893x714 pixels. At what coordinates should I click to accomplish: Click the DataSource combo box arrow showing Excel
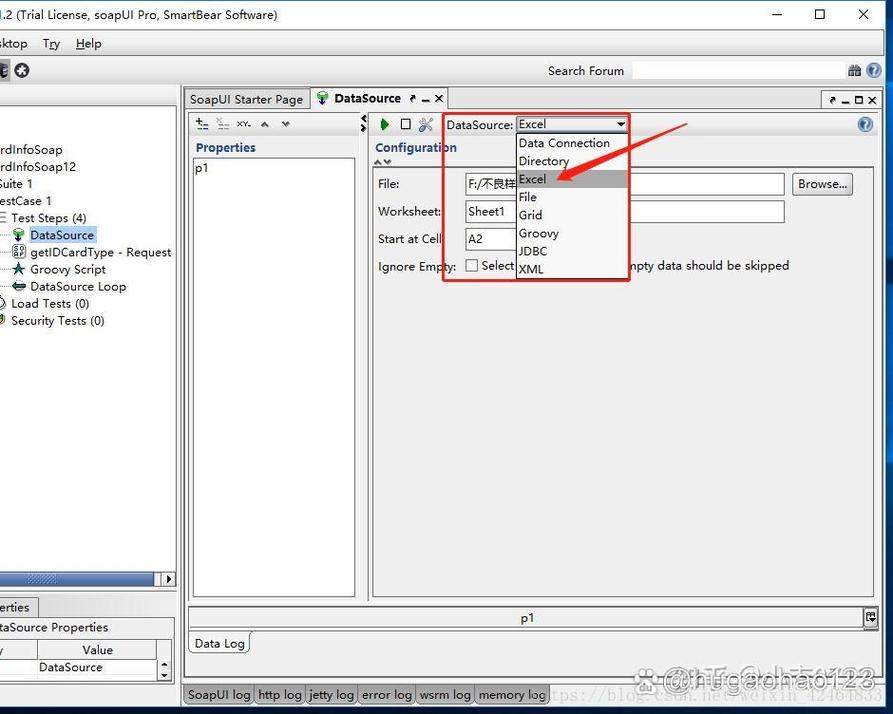tap(620, 124)
